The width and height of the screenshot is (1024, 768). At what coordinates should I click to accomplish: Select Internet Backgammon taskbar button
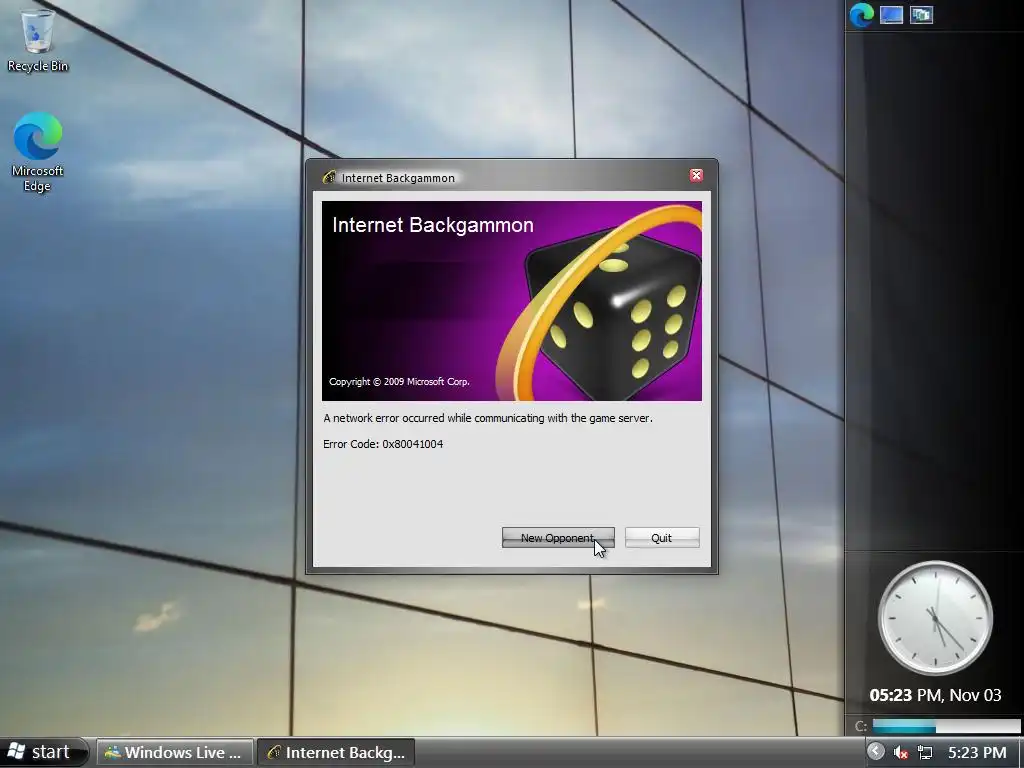point(336,752)
